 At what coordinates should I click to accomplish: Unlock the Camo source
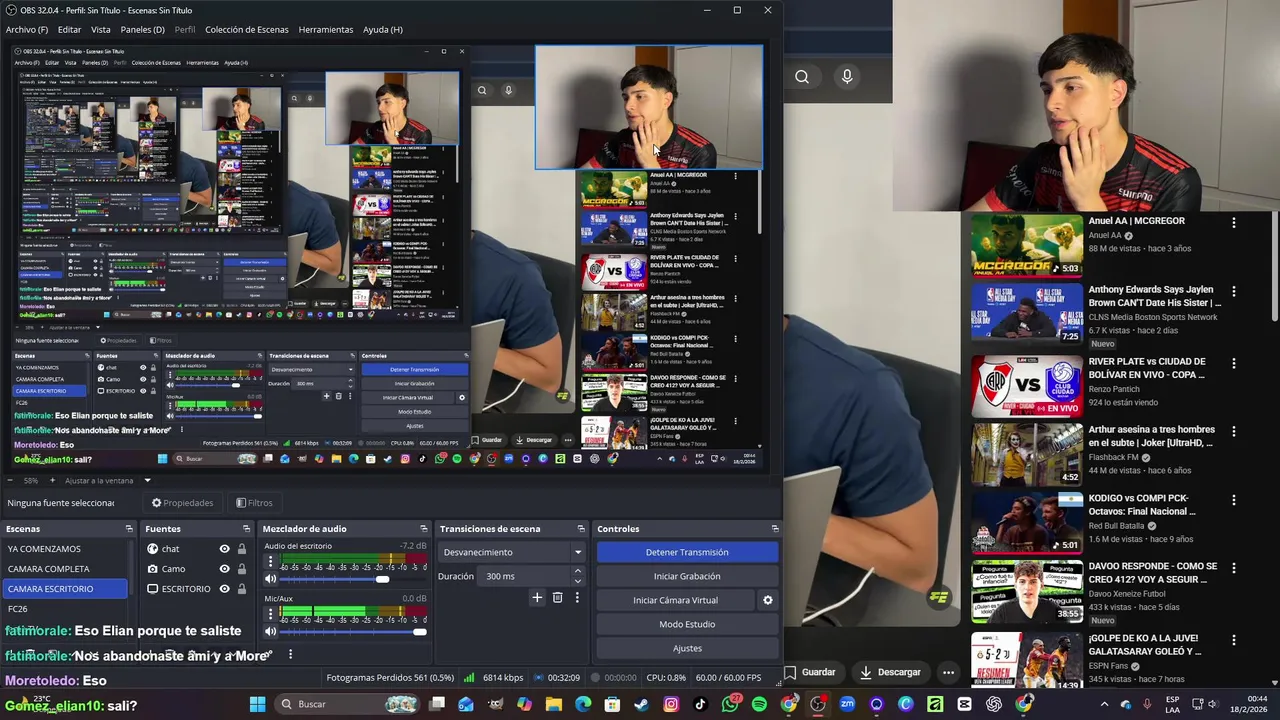click(241, 569)
